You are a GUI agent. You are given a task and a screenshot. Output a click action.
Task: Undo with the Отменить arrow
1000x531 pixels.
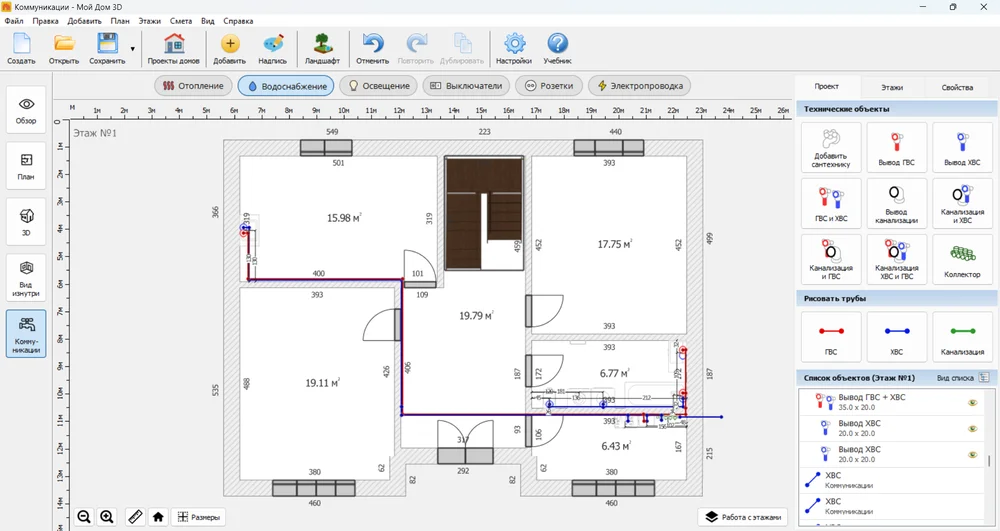pyautogui.click(x=372, y=48)
